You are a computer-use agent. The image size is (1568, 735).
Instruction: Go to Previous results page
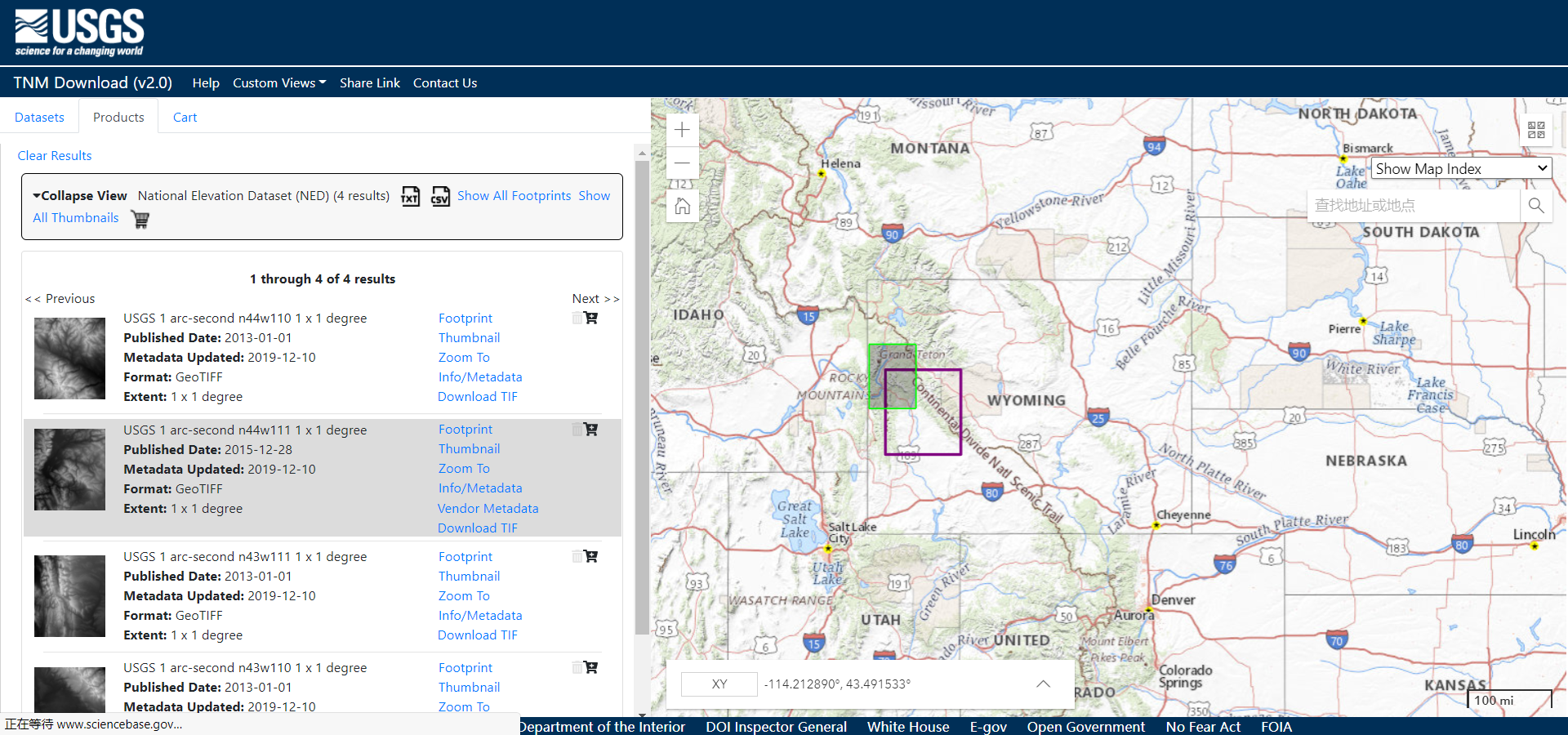pos(60,299)
